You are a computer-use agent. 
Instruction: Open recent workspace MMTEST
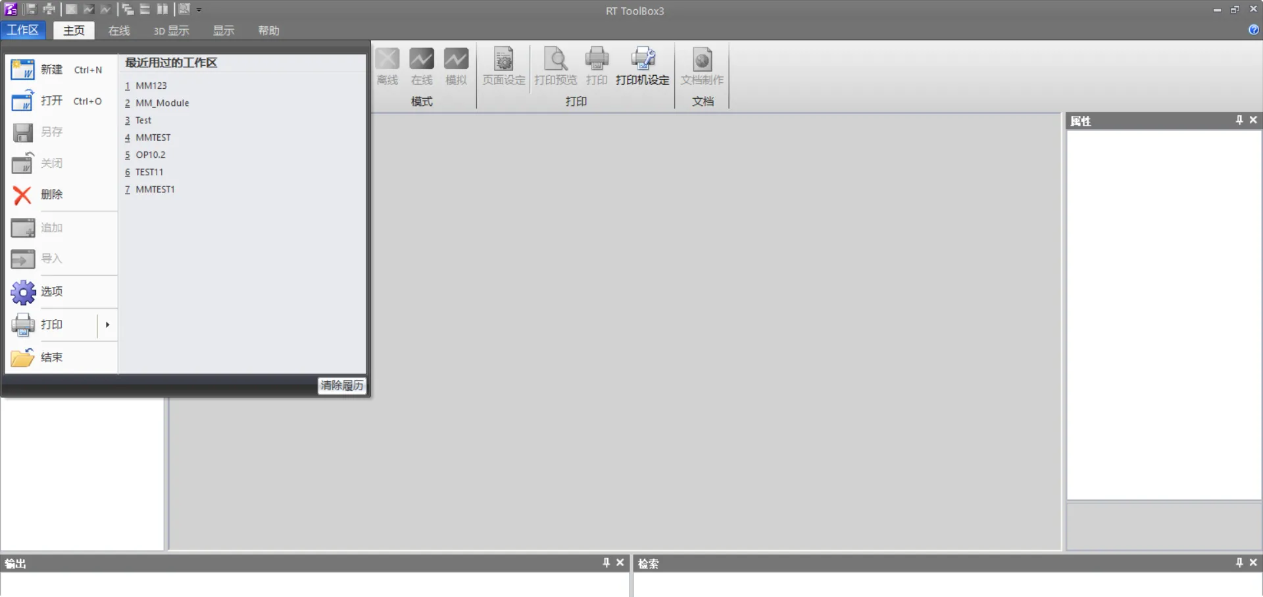[x=152, y=138]
